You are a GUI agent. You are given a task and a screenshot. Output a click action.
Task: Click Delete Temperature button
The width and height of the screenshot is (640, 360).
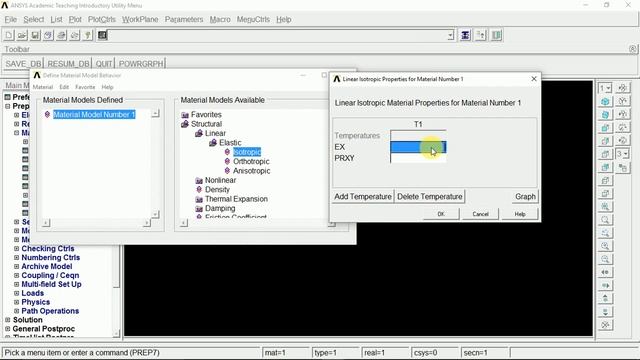point(430,197)
